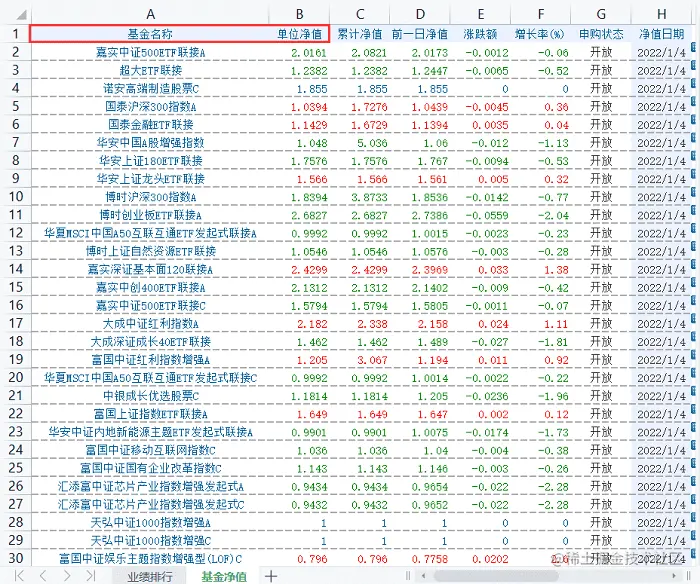Select cell 博时上证自然资源ETF联接
The height and width of the screenshot is (584, 700).
pyautogui.click(x=150, y=251)
